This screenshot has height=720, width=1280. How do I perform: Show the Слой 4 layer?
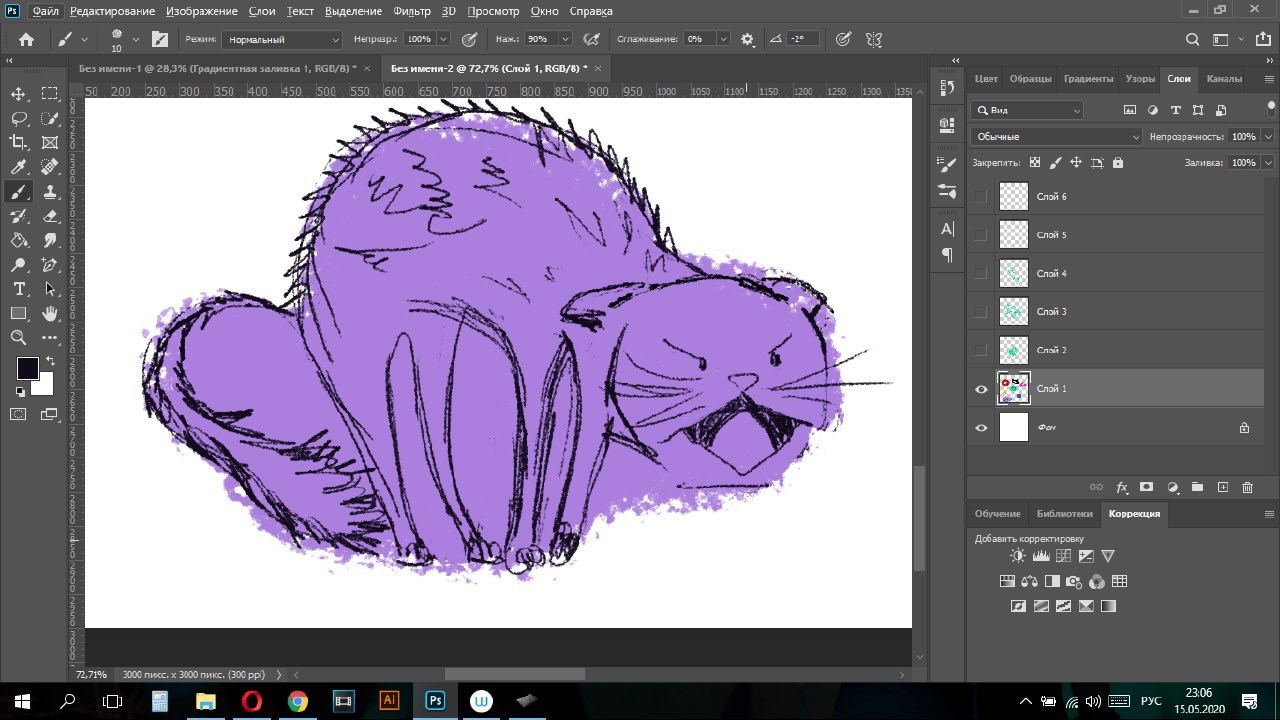pyautogui.click(x=980, y=273)
